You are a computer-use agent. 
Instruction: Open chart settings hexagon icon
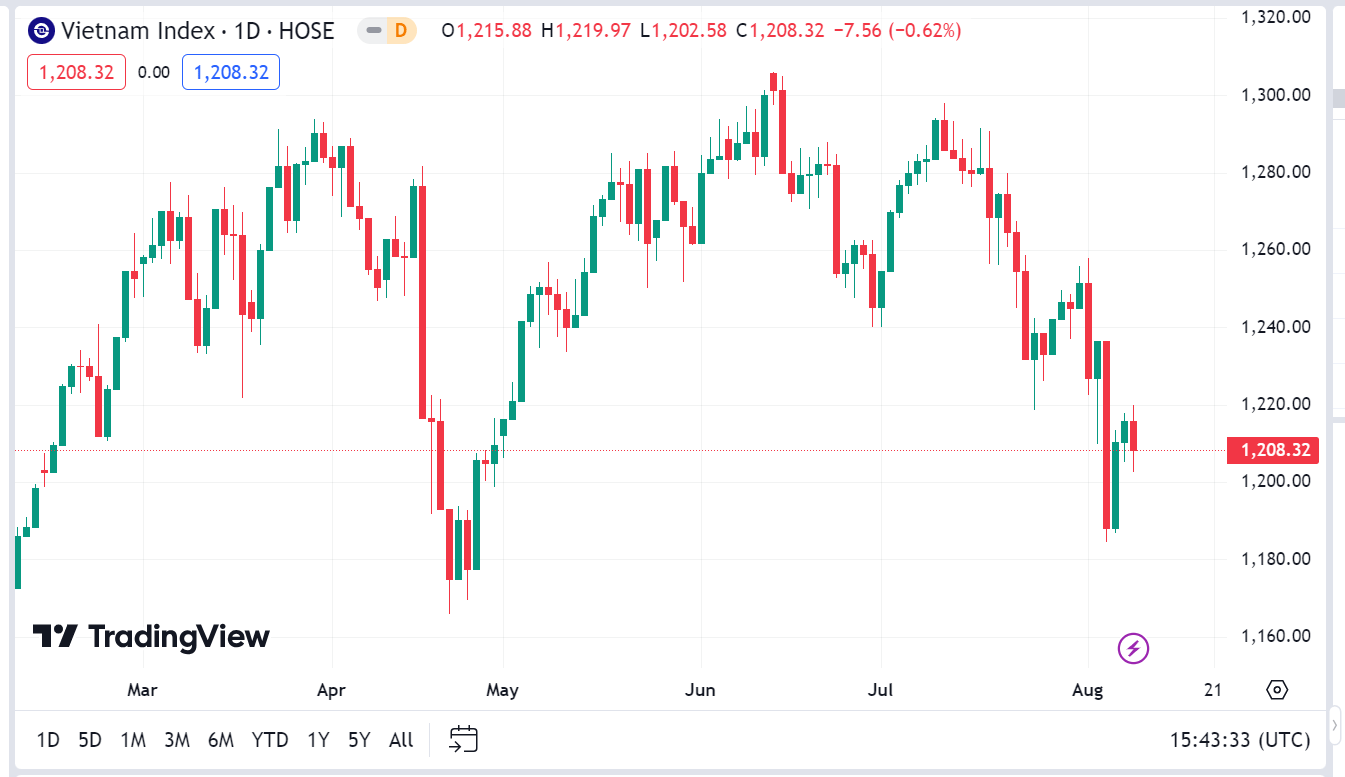1277,690
